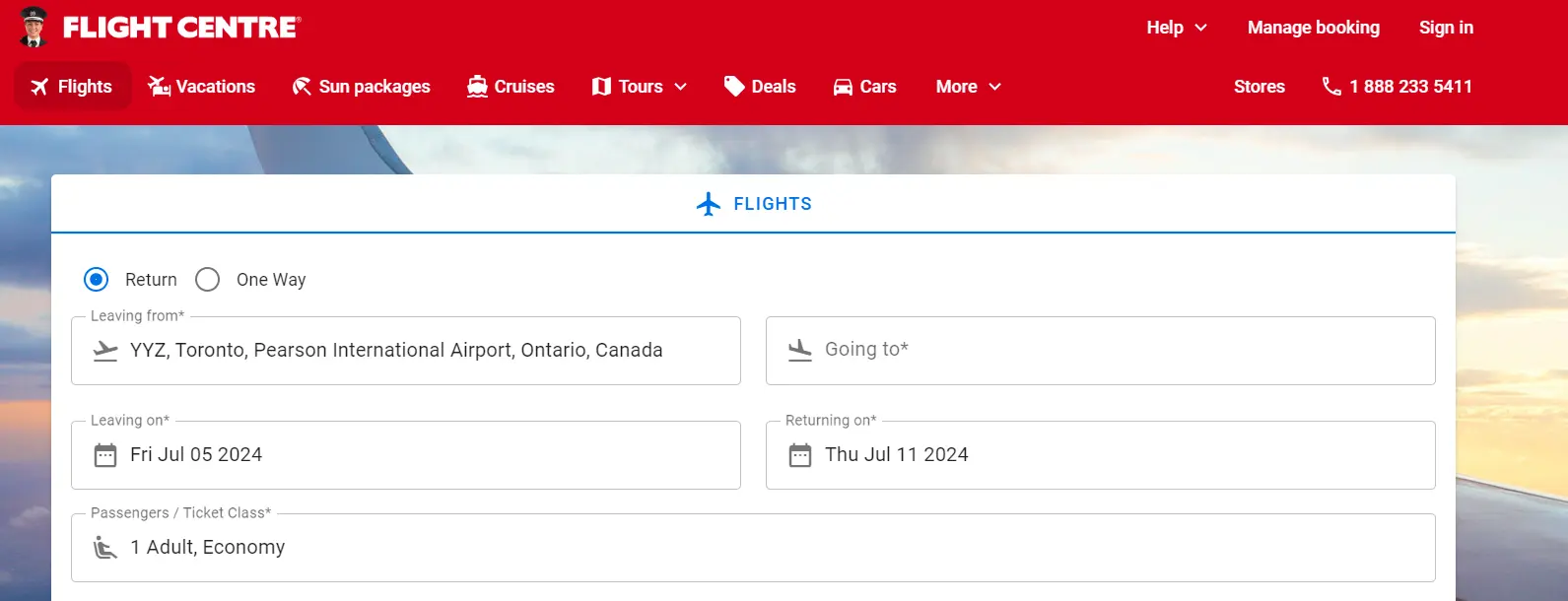Click the Cars vehicle icon
This screenshot has height=601, width=1568.
click(843, 87)
